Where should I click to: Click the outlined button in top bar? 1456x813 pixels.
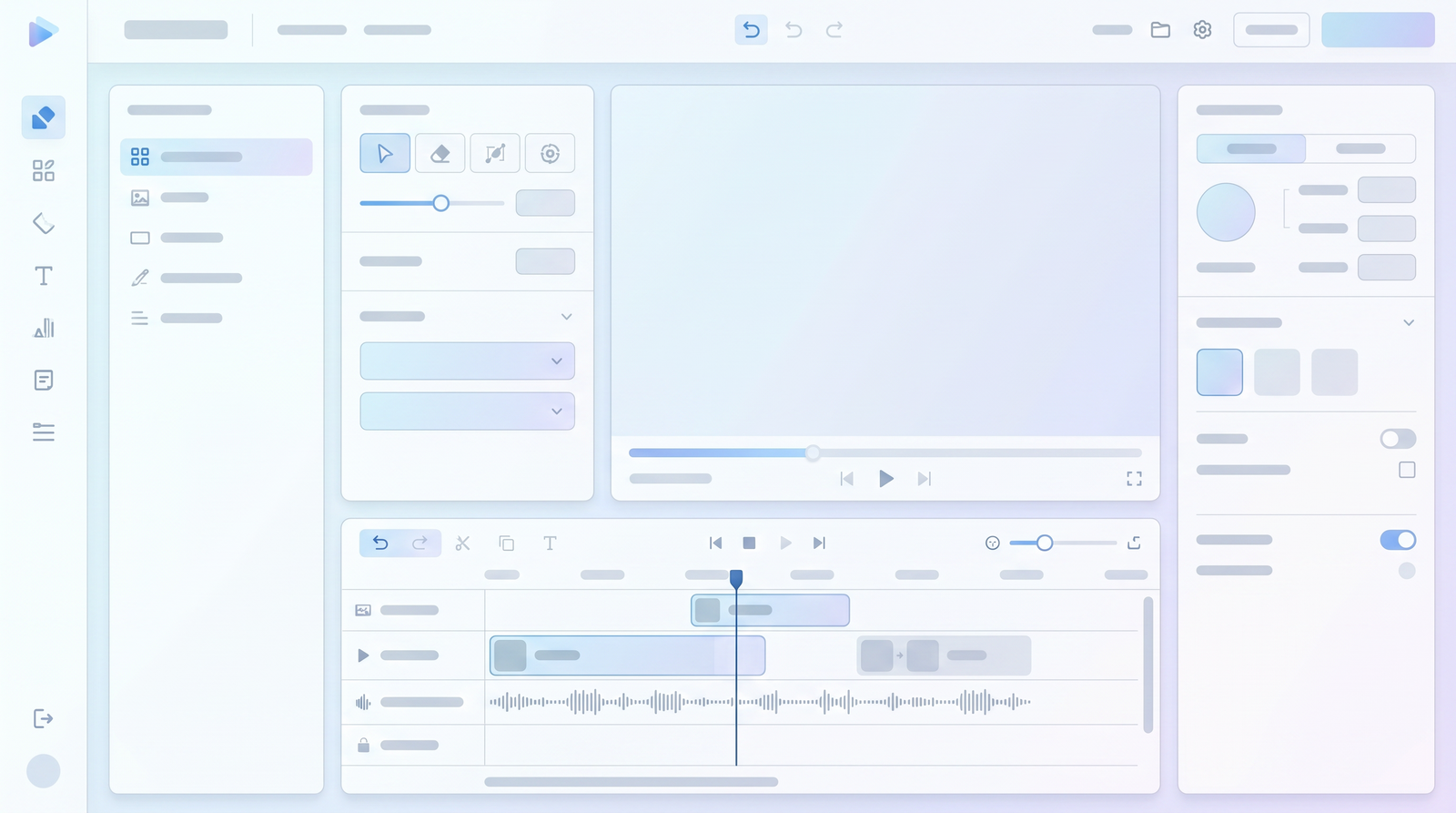pyautogui.click(x=1271, y=30)
